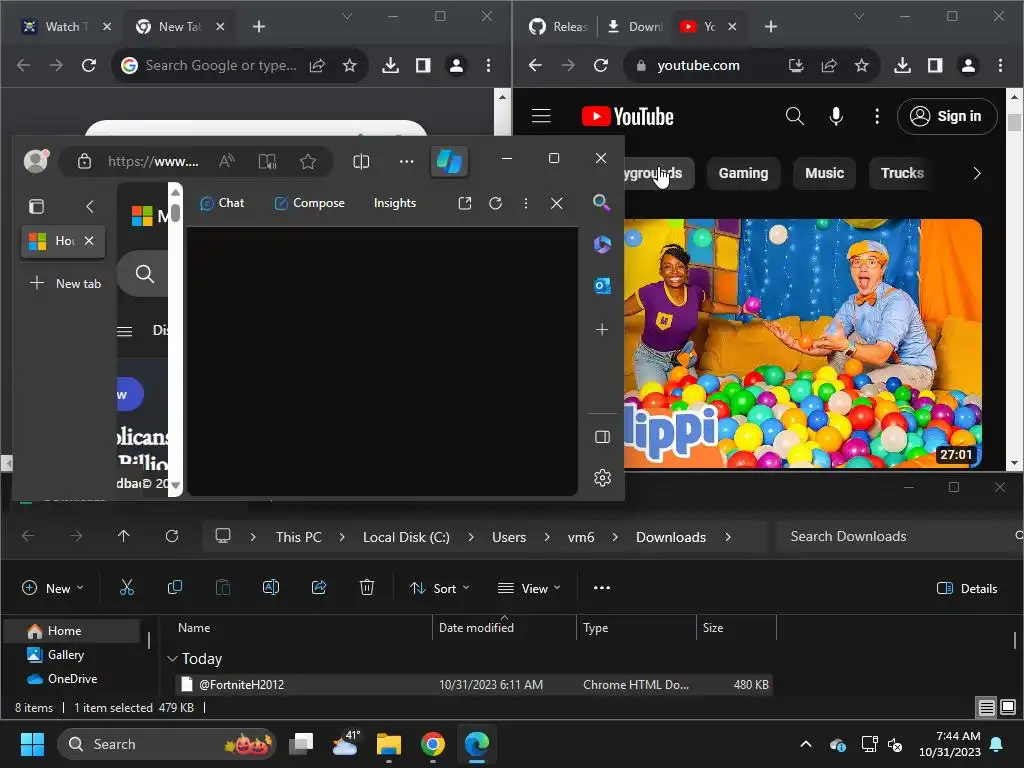Open Edge sidebar settings gear
This screenshot has height=768, width=1024.
click(x=602, y=478)
